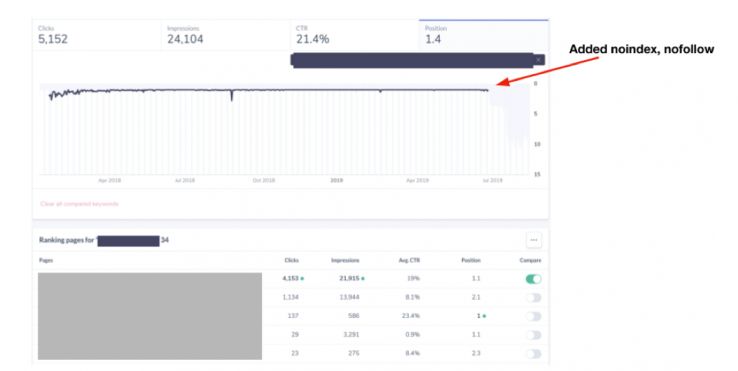Click the Pages column header
This screenshot has height=371, width=738.
[46, 260]
